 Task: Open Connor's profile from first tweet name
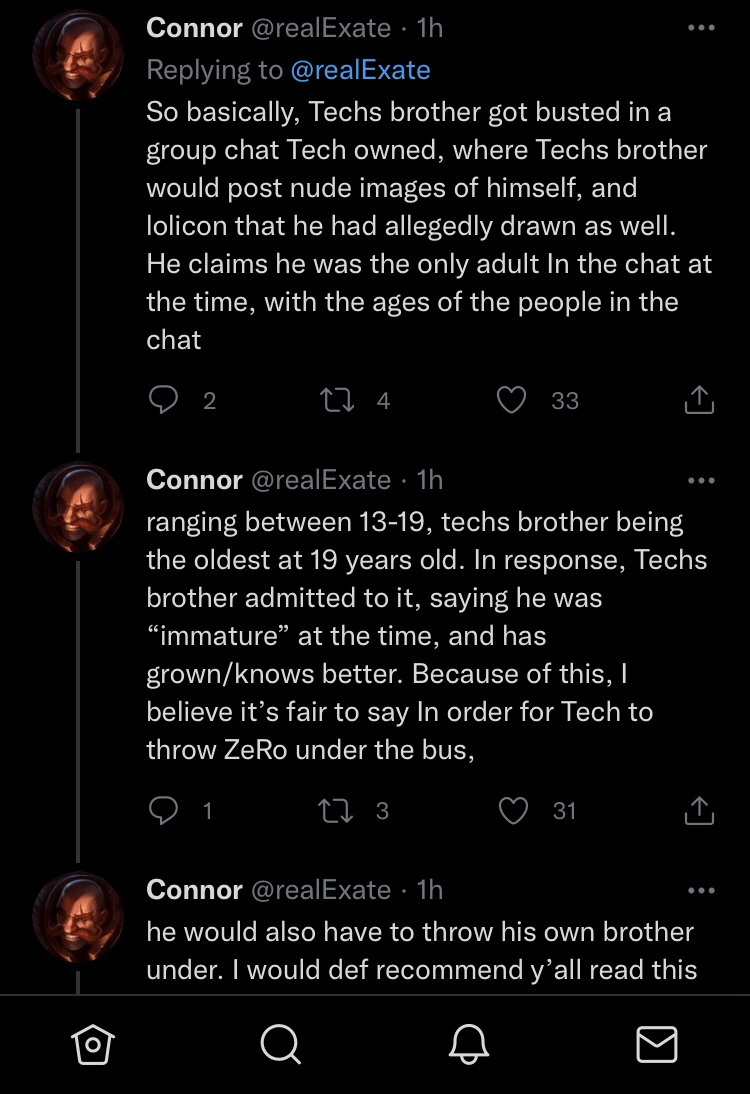coord(195,28)
